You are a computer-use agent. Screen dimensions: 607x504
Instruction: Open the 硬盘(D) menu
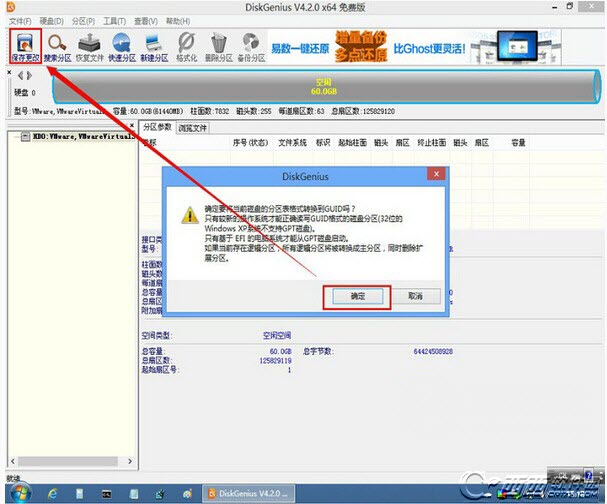[51, 21]
